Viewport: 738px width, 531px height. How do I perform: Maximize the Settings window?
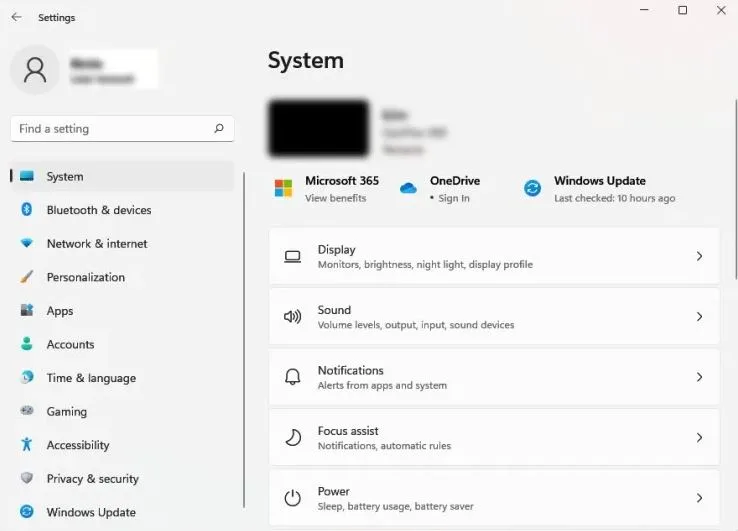click(x=682, y=10)
